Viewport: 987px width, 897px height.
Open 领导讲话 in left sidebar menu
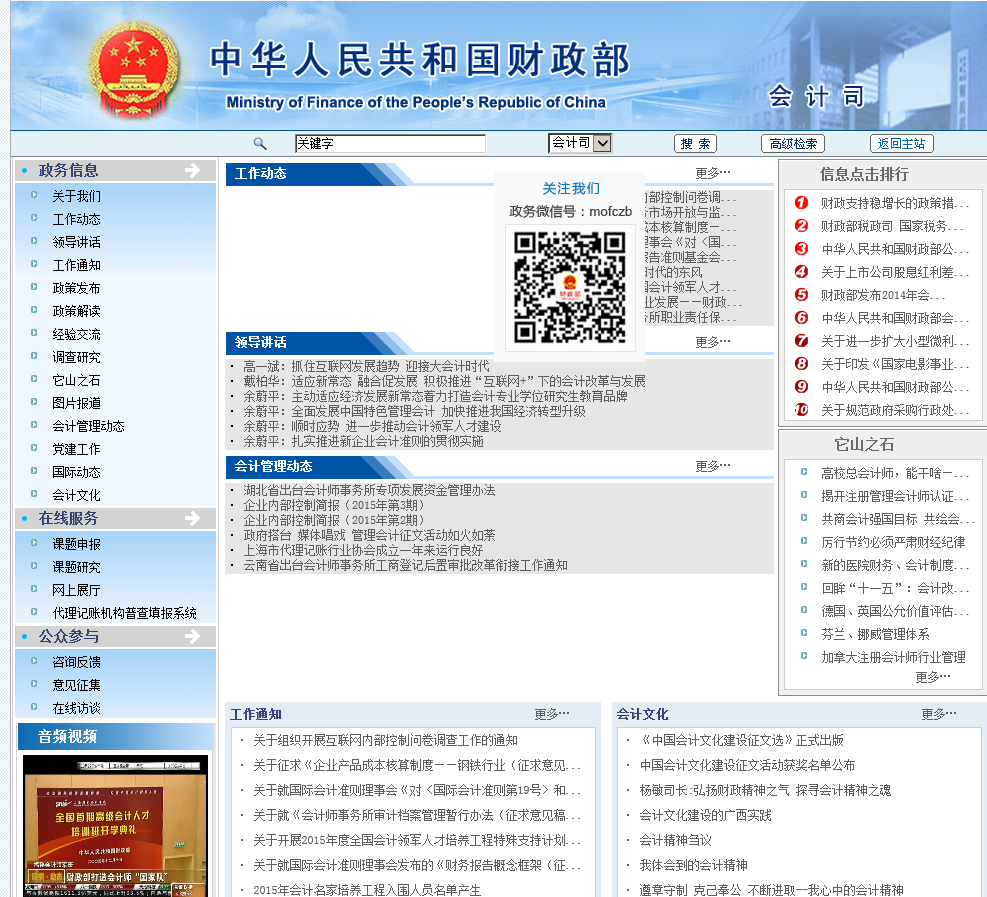pos(76,242)
